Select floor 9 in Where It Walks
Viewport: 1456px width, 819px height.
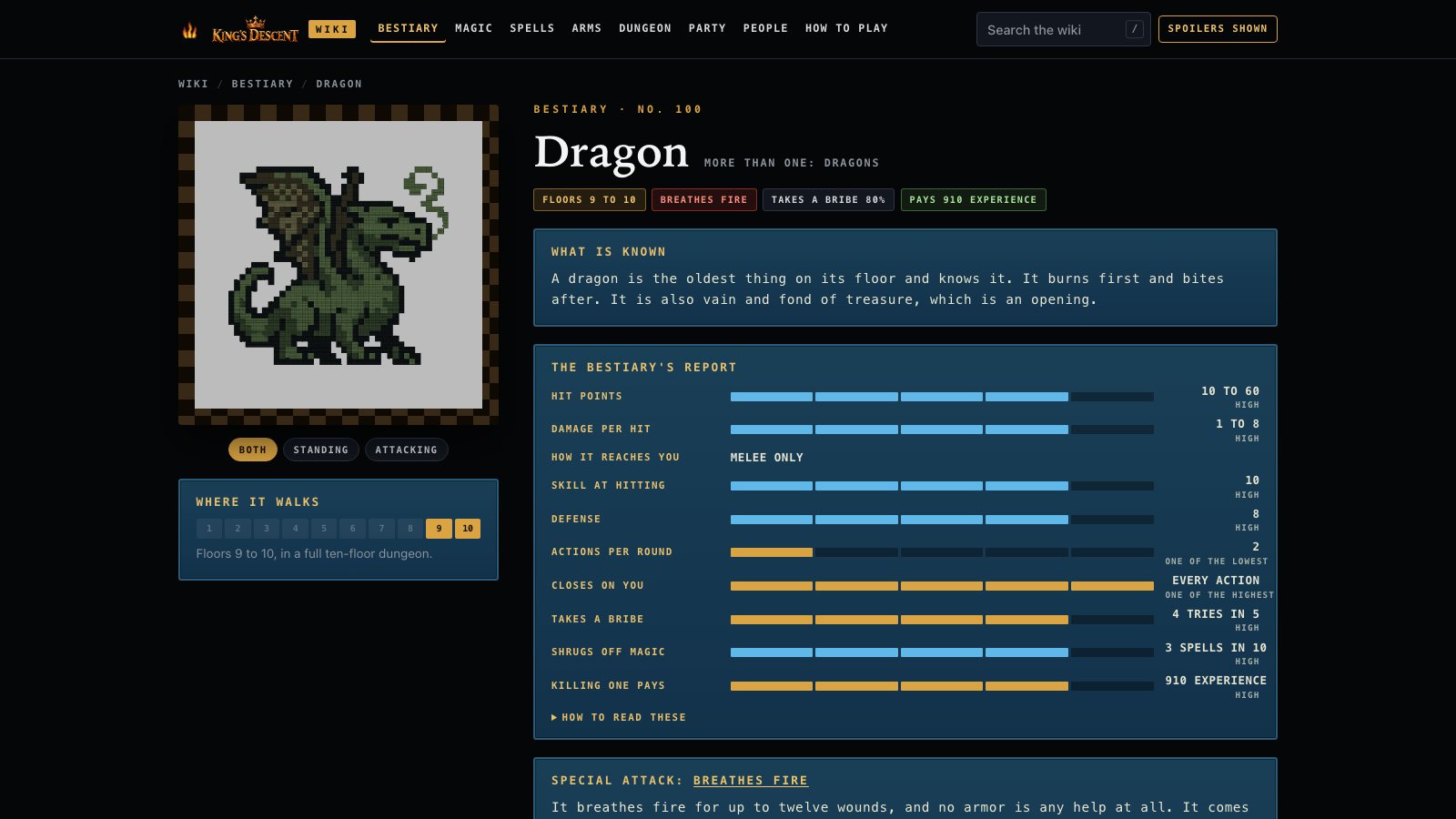[x=439, y=529]
